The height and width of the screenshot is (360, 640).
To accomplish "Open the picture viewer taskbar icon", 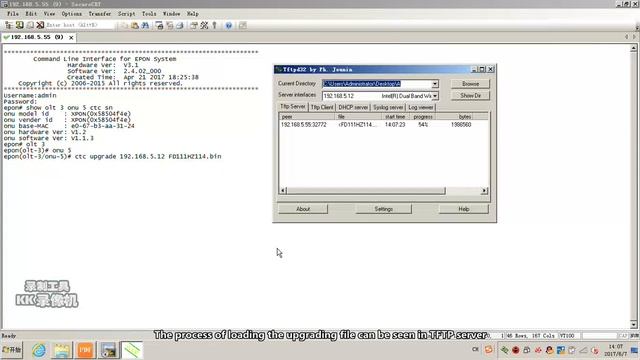I will (x=109, y=350).
